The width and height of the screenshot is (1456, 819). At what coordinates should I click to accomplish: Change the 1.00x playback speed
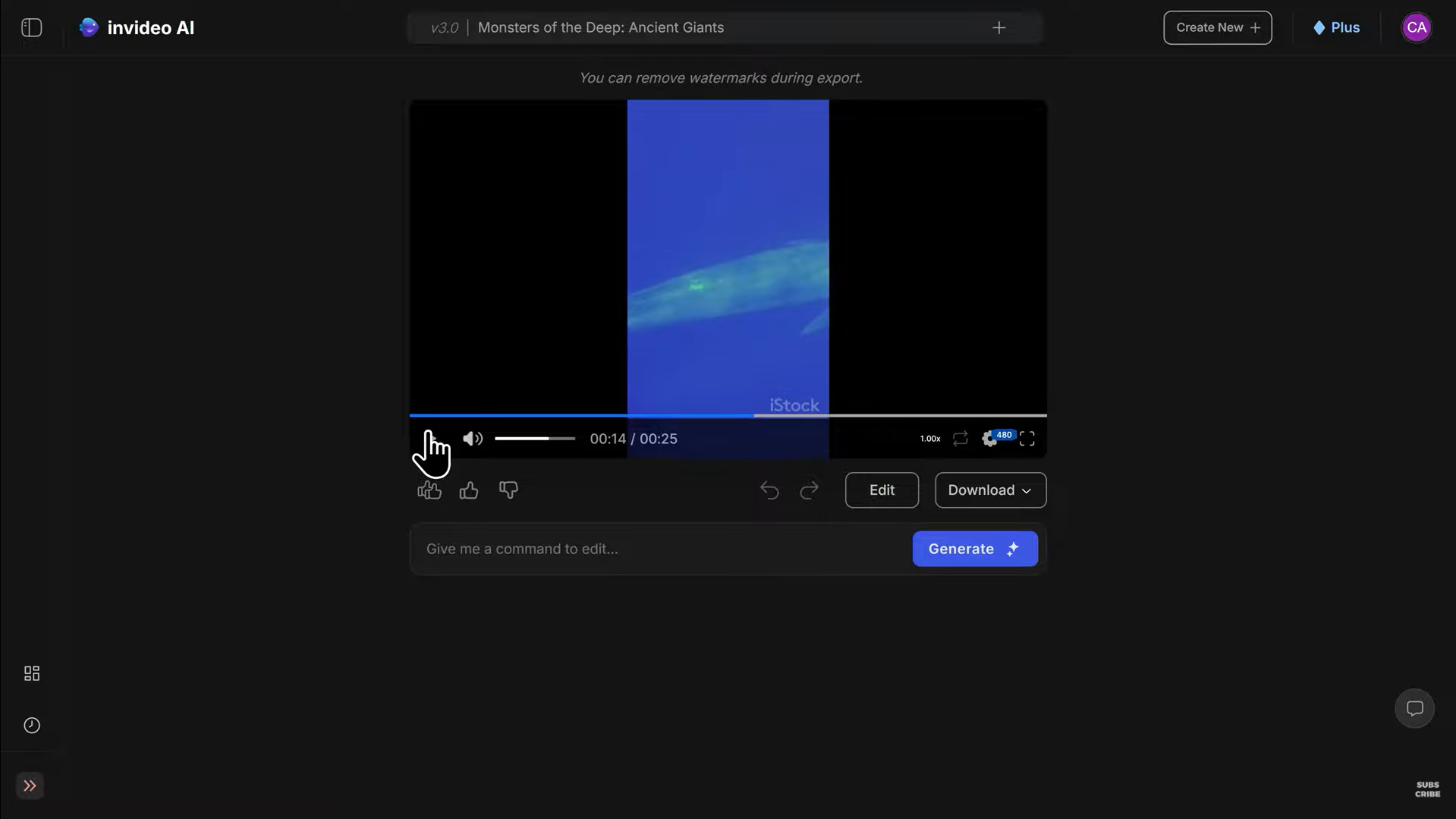click(x=929, y=438)
